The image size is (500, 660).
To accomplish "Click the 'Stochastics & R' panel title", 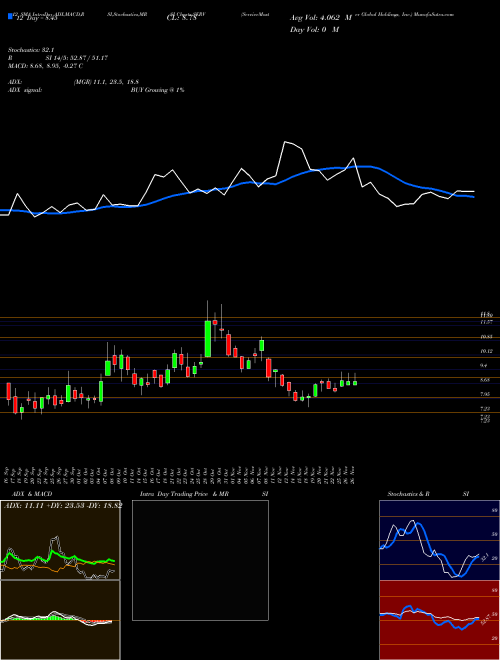I will click(408, 494).
